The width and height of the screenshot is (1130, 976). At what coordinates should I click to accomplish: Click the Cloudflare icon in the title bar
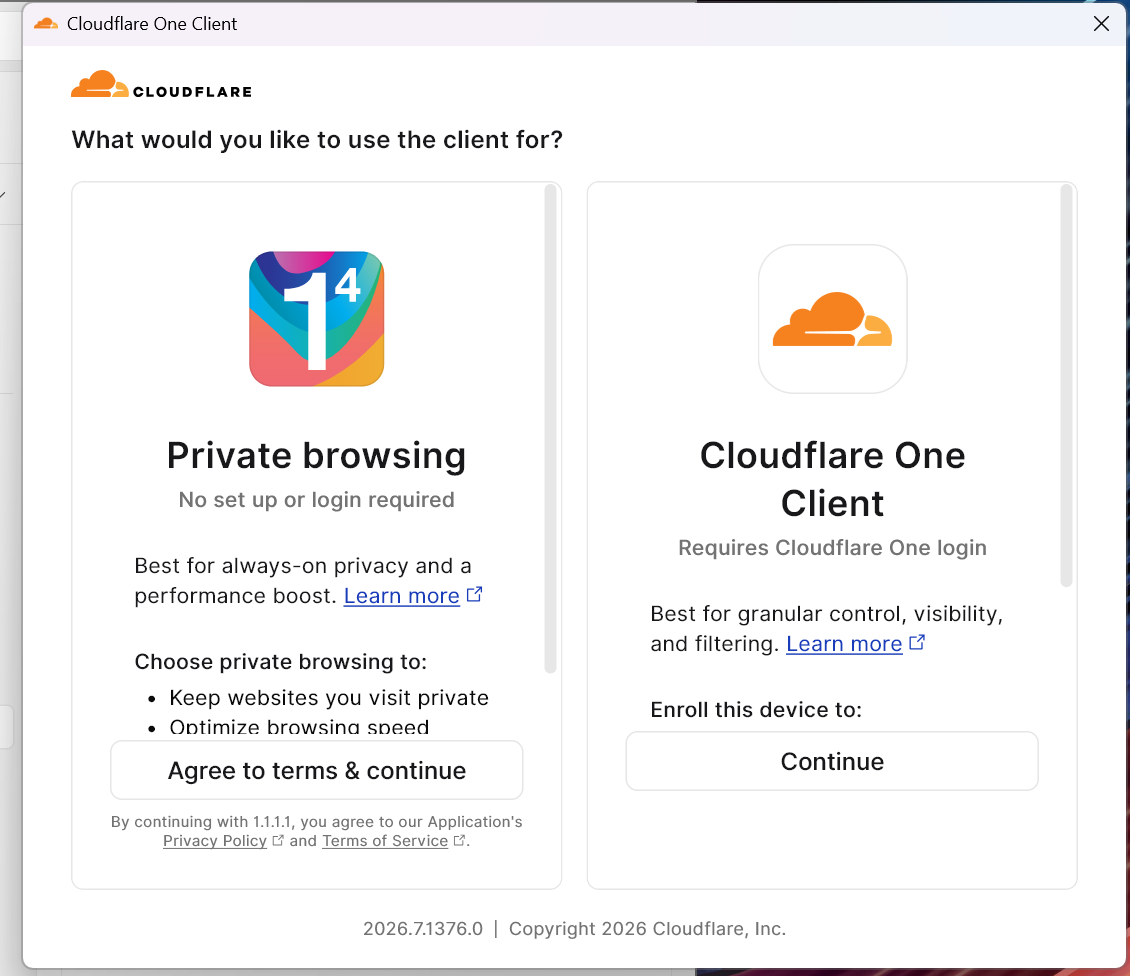pyautogui.click(x=46, y=24)
